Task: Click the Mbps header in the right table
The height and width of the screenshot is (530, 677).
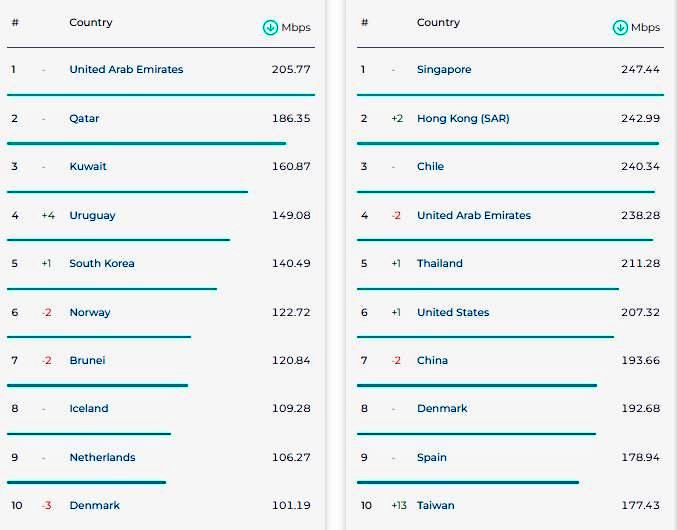Action: pos(645,28)
